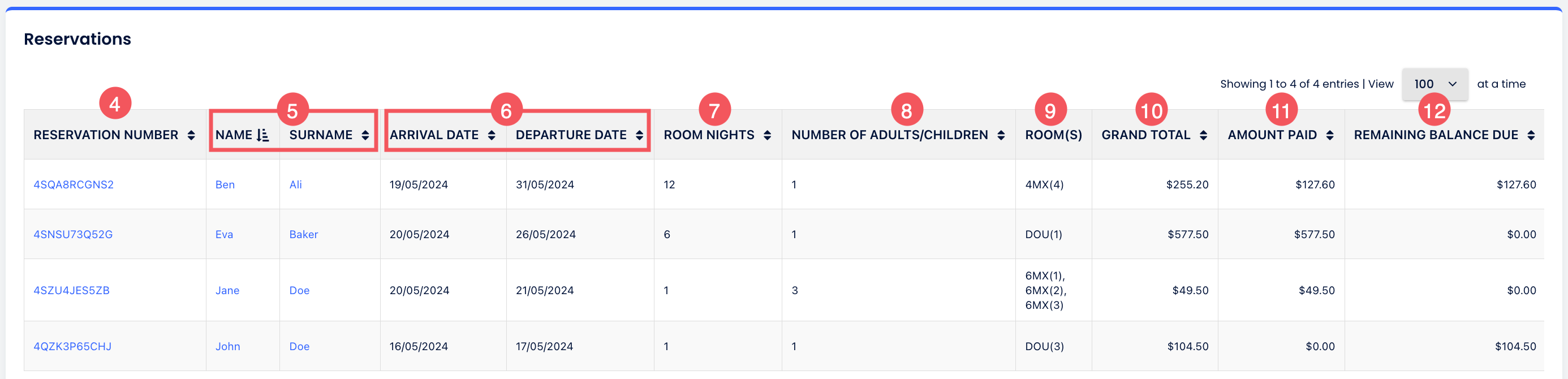
Task: Click the Grand Total sort arrows
Action: (1203, 135)
